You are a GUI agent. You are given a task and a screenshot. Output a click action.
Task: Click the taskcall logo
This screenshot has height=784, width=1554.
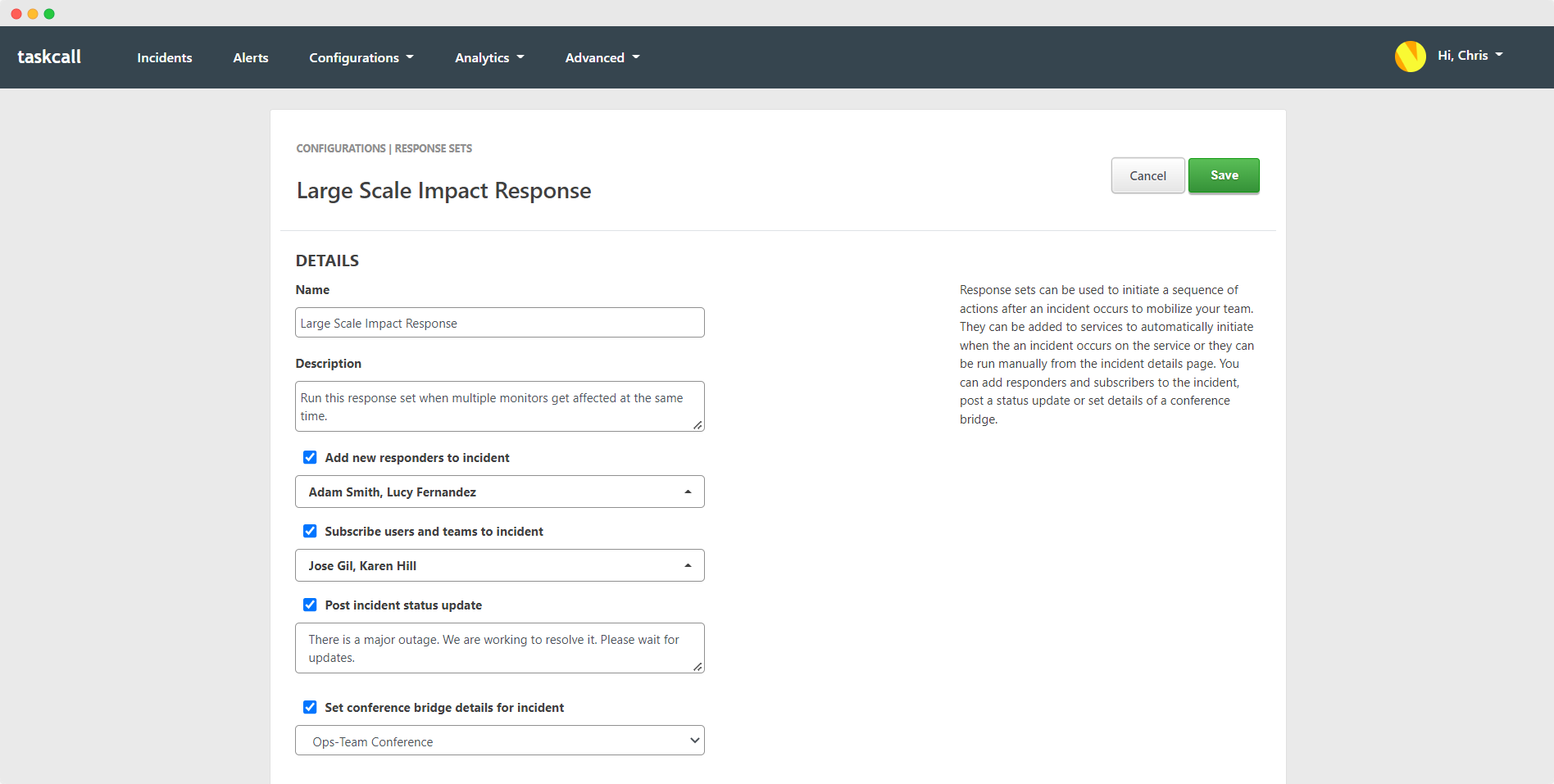coord(49,57)
